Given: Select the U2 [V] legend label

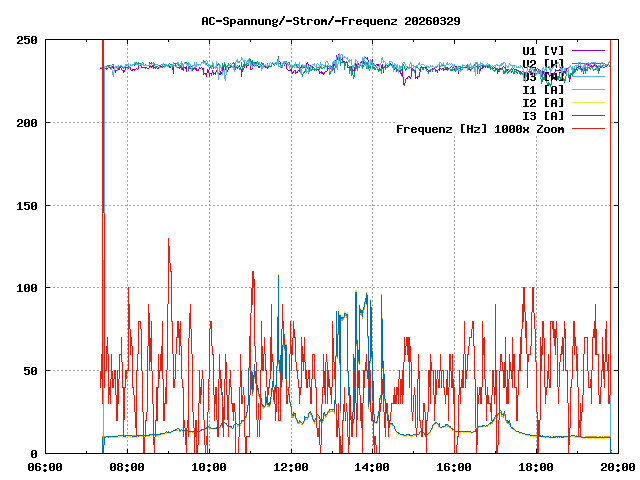Looking at the screenshot, I should pyautogui.click(x=543, y=63).
